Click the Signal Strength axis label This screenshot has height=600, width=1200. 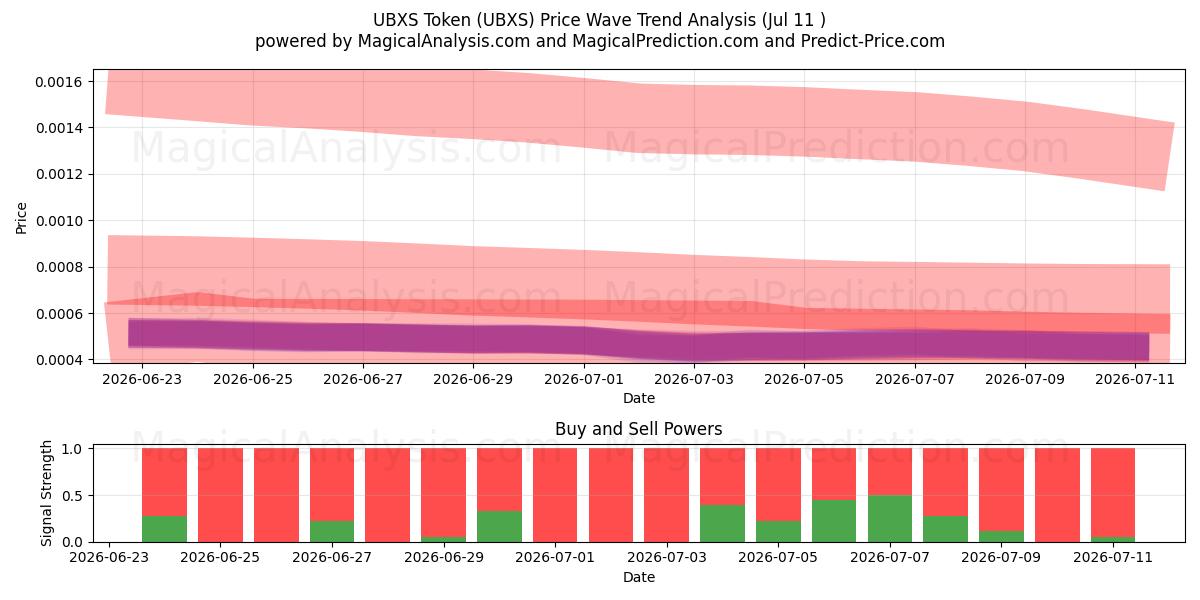point(47,495)
